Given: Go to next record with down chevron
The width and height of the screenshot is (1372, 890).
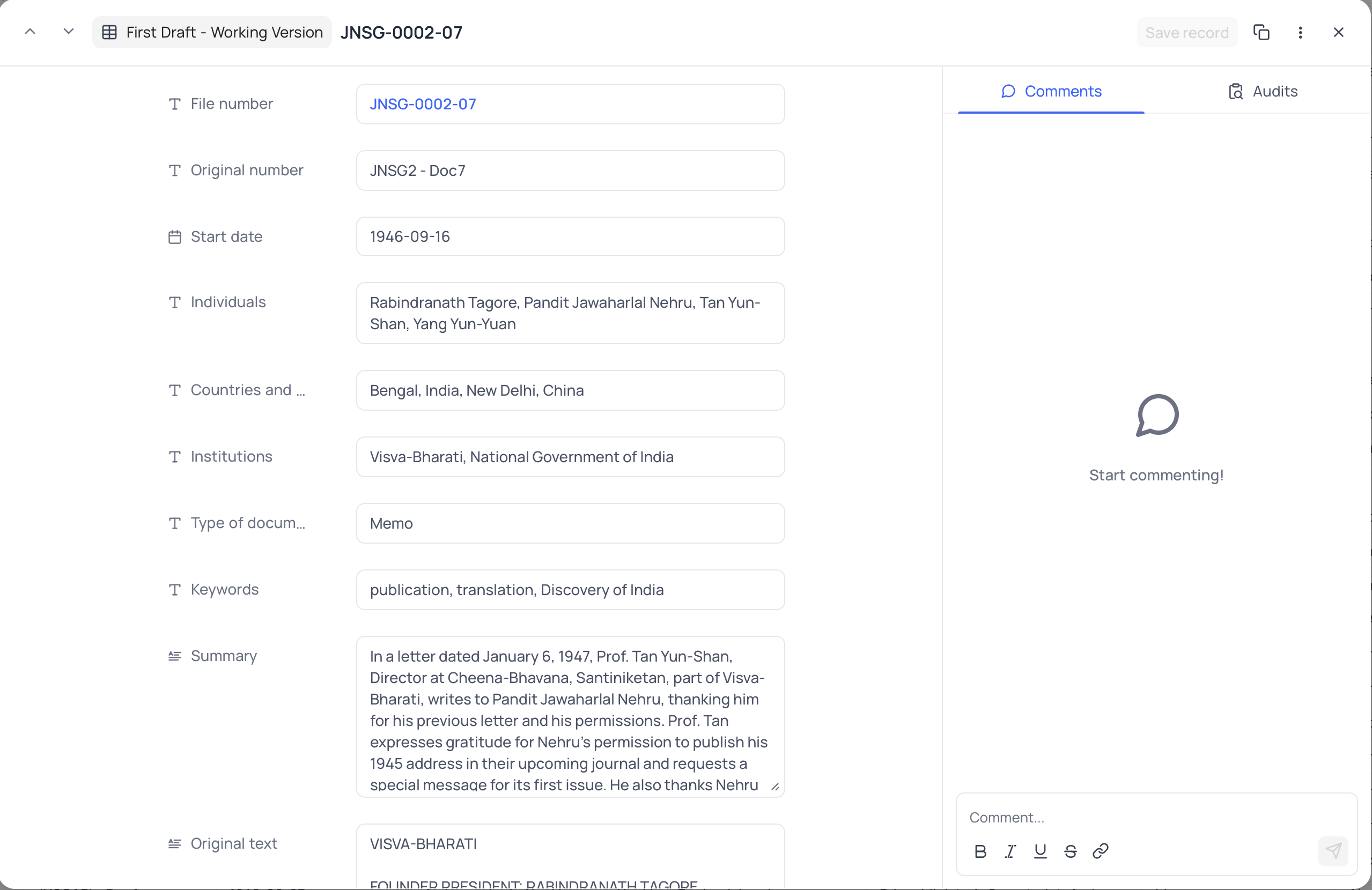Looking at the screenshot, I should tap(69, 32).
